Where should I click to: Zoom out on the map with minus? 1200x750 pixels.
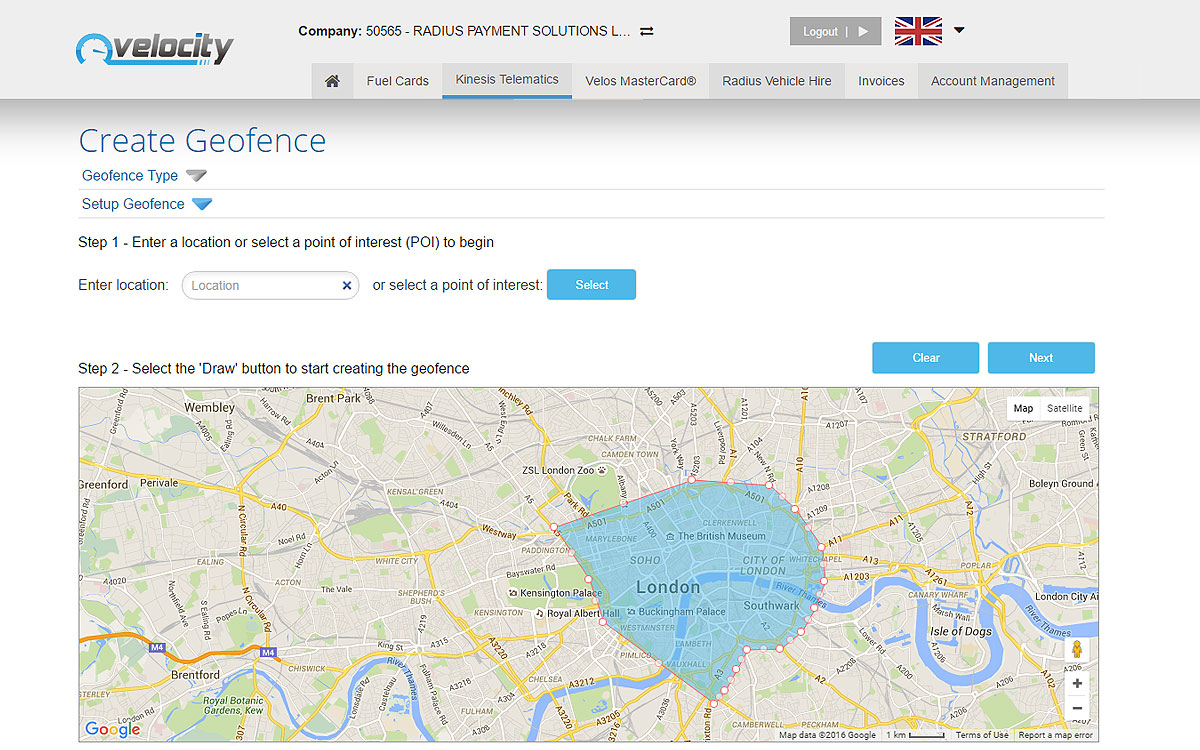pos(1077,709)
